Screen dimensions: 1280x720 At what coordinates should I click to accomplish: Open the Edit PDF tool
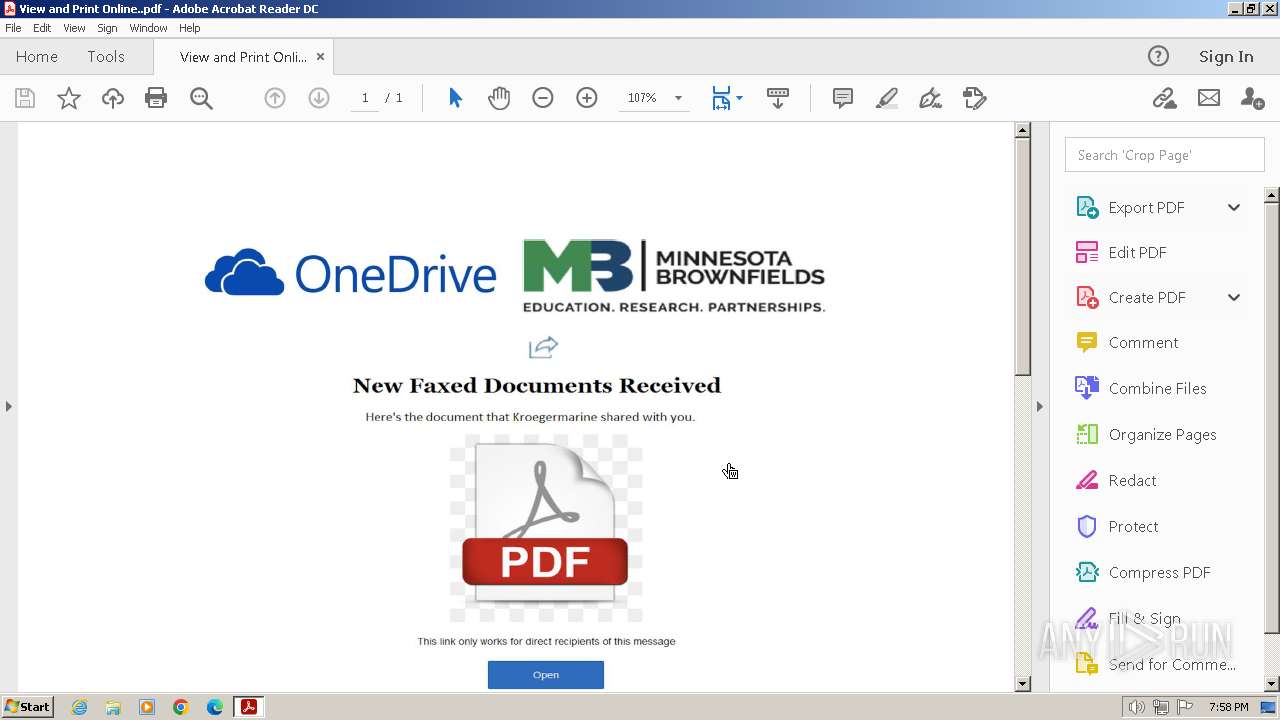pos(1137,253)
